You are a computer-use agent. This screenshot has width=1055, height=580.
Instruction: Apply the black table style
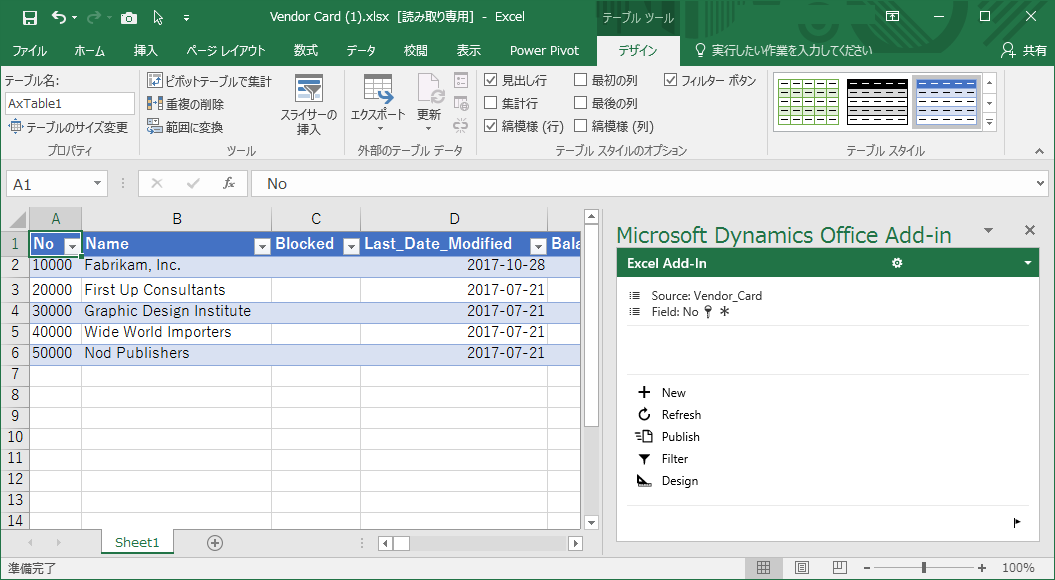point(877,102)
